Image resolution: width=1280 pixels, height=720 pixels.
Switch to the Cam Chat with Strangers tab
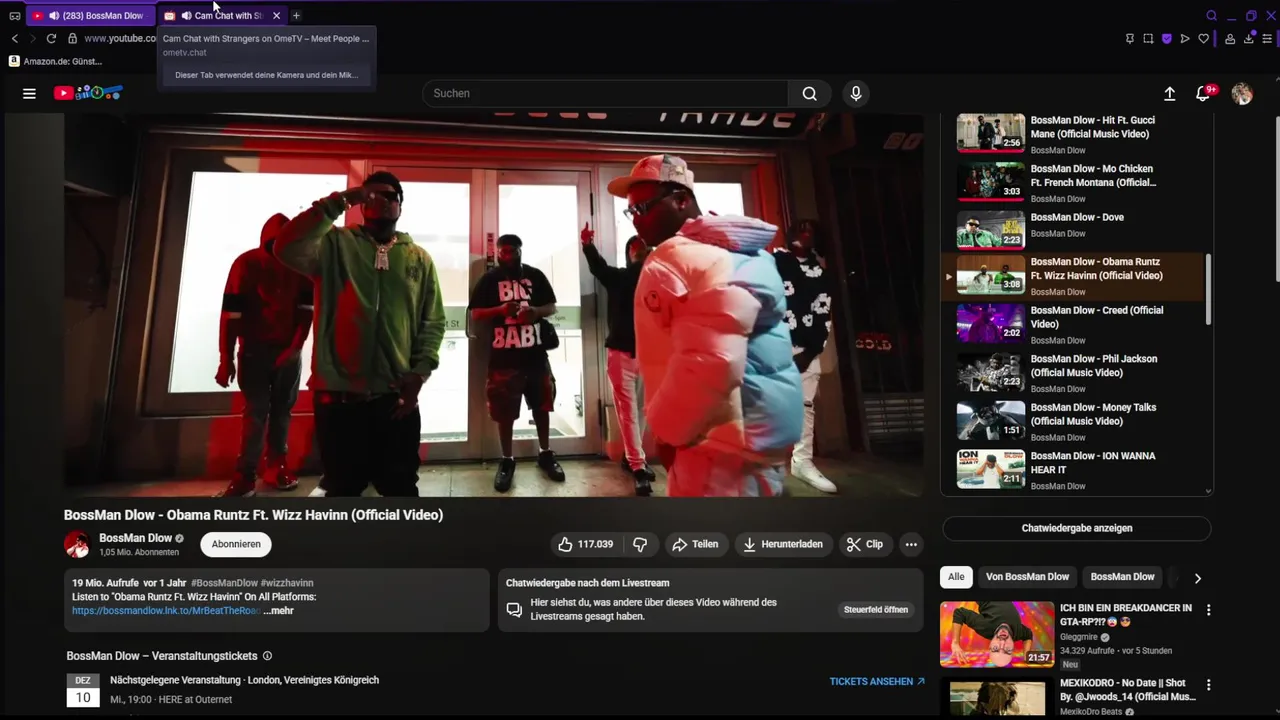pyautogui.click(x=222, y=15)
